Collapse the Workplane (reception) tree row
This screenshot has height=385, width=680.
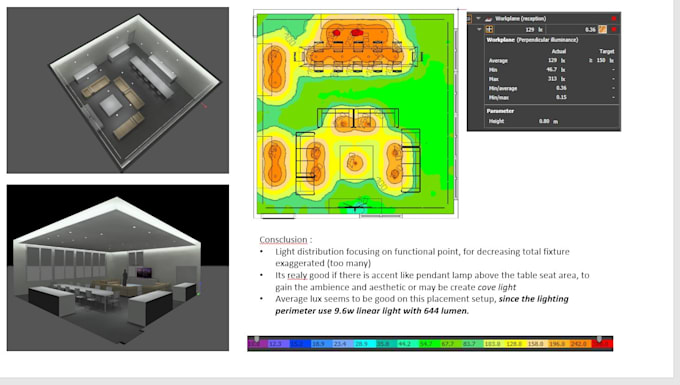(x=478, y=19)
